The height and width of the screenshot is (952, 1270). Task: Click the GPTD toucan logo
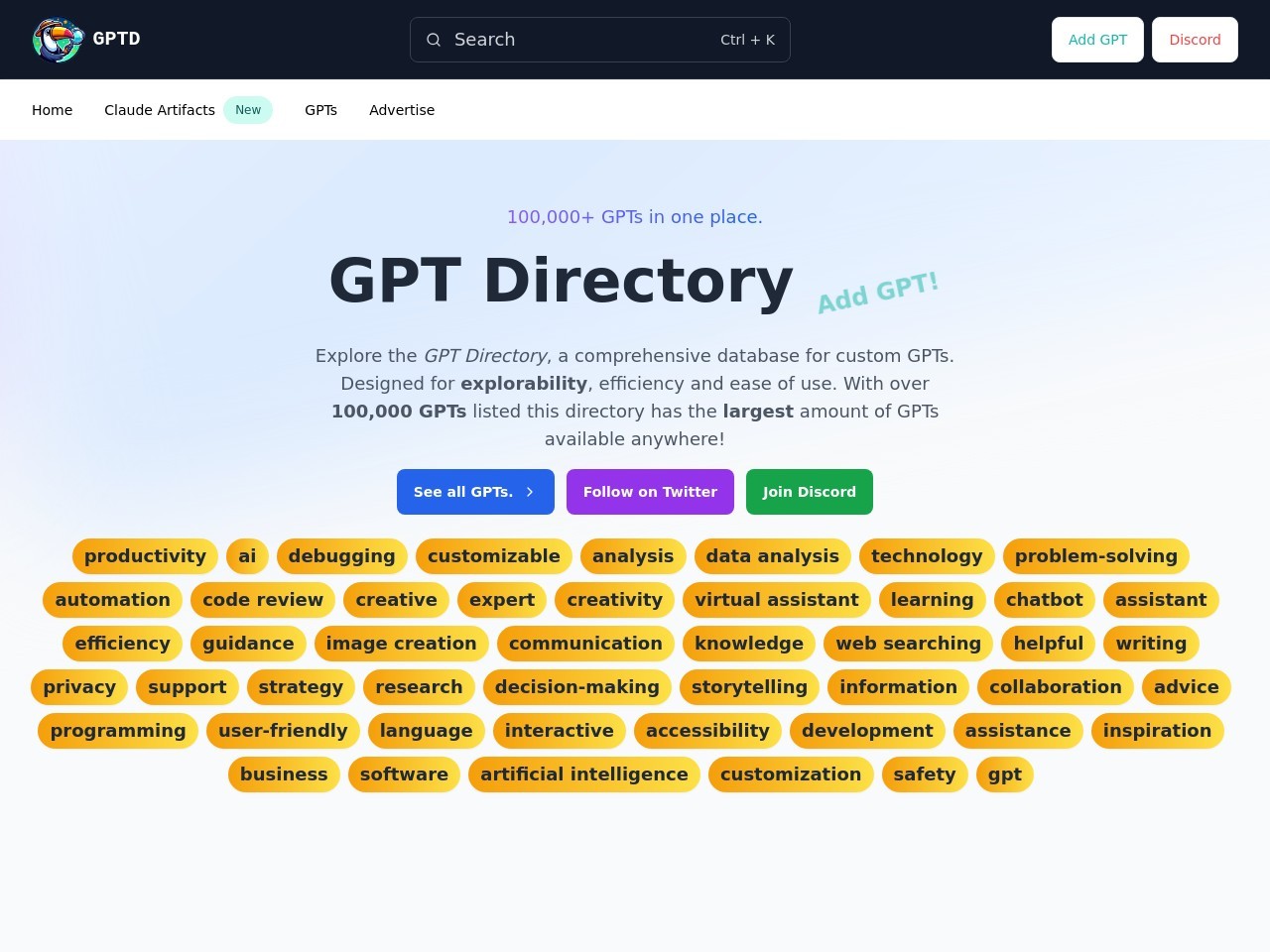(x=58, y=40)
